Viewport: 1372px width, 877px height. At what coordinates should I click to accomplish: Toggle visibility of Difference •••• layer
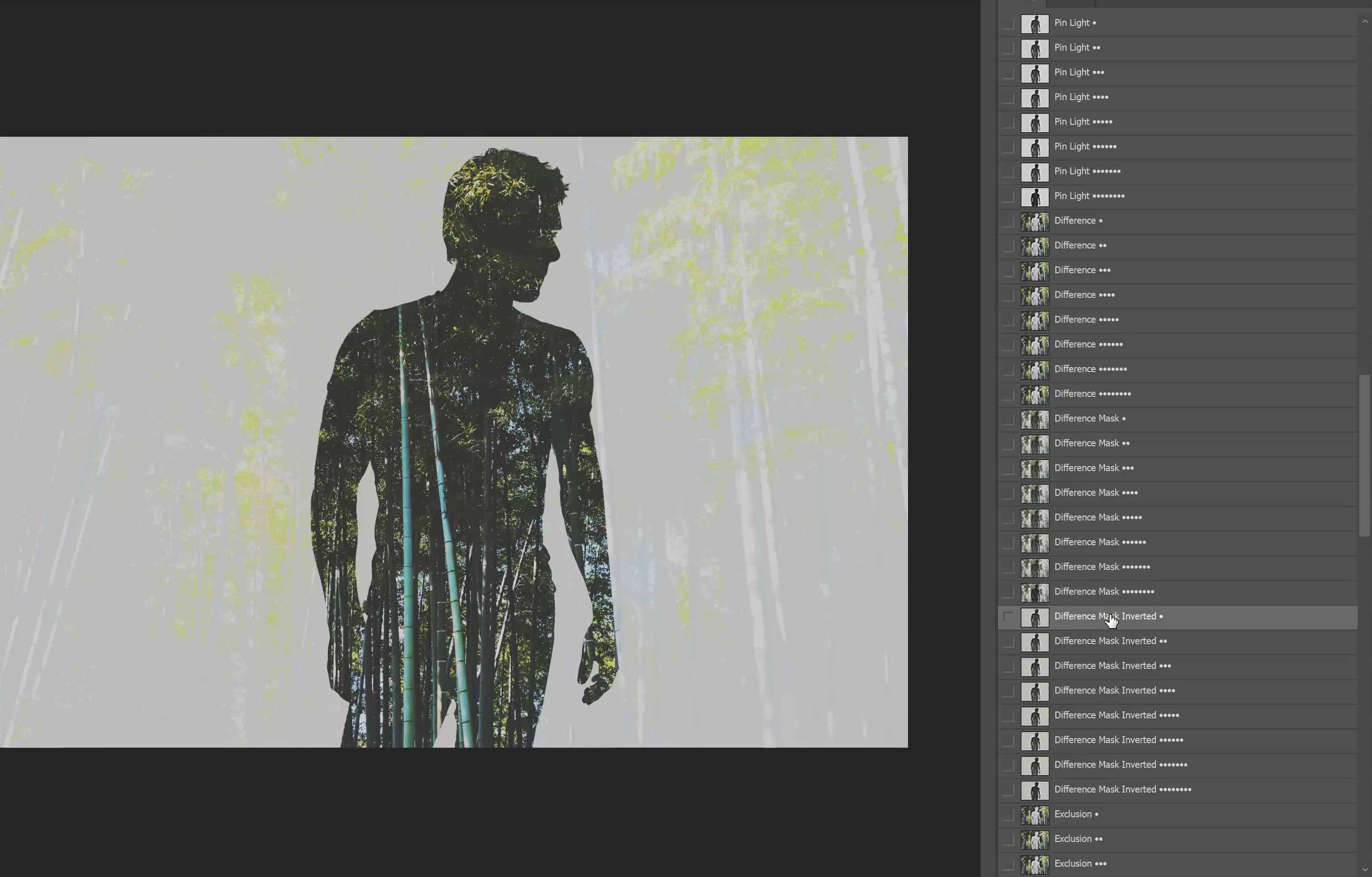tap(1008, 296)
